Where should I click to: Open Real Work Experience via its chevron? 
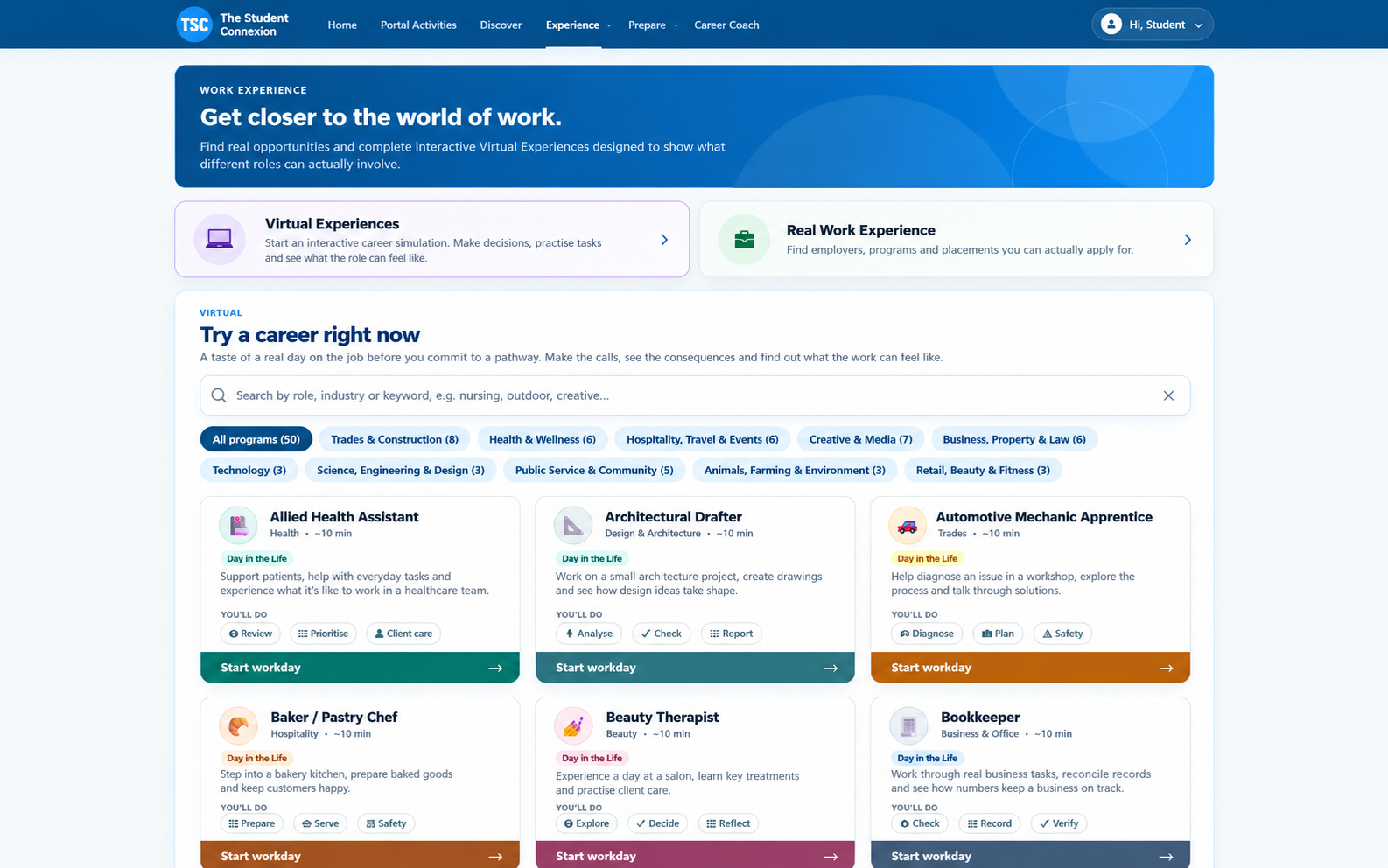1188,240
